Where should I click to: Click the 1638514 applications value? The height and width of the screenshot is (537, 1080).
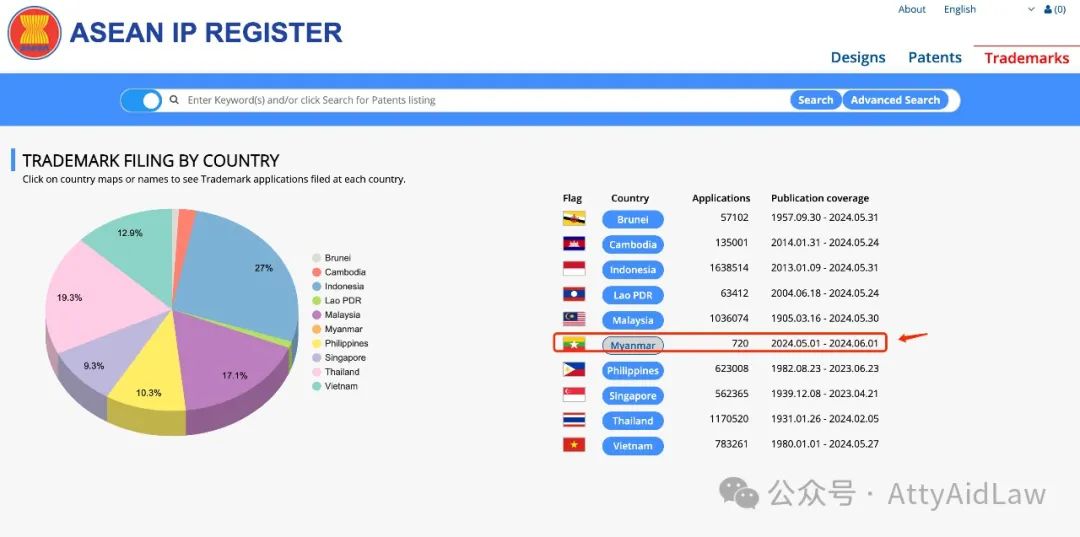[x=727, y=268]
